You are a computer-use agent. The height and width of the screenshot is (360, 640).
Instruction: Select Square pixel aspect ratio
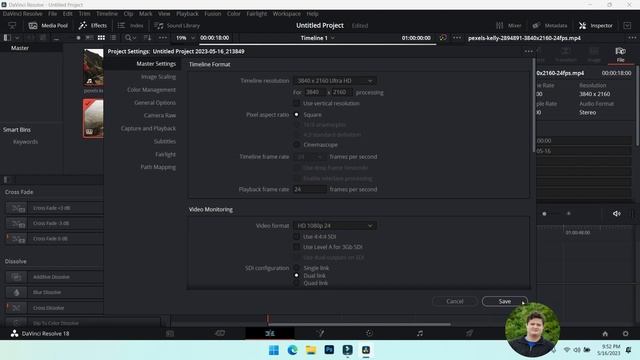click(x=296, y=115)
